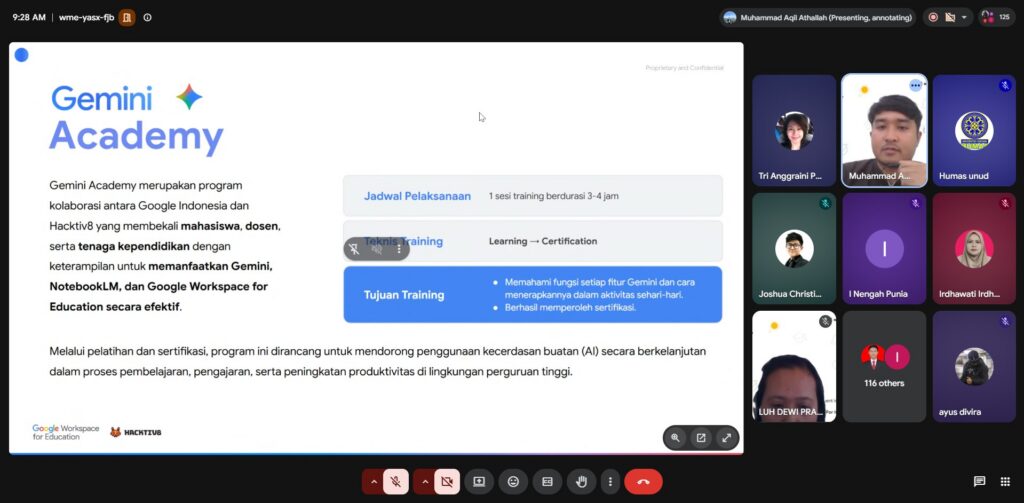
Task: Open the more options menu in call bar
Action: pyautogui.click(x=610, y=482)
